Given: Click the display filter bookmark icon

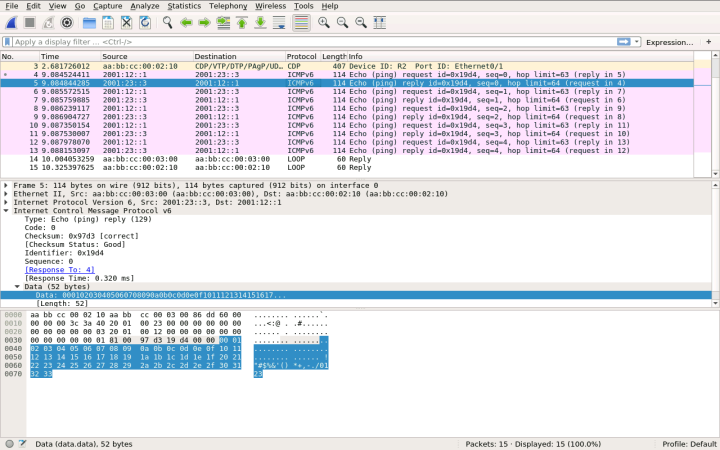Looking at the screenshot, I should tap(8, 42).
